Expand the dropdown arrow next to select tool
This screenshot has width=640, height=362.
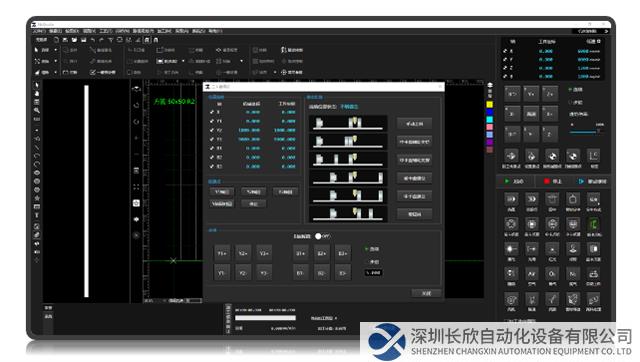(x=56, y=50)
